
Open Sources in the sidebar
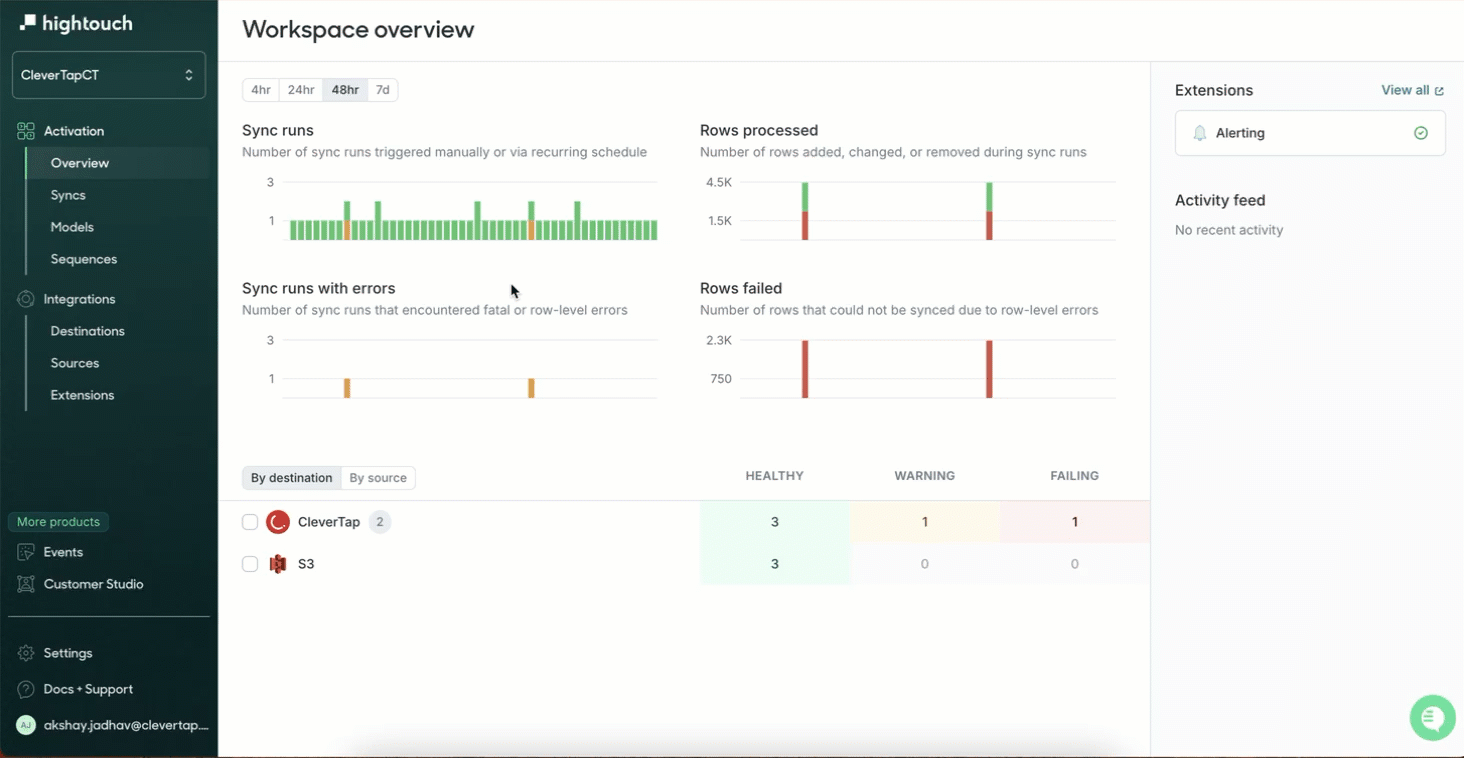(75, 363)
